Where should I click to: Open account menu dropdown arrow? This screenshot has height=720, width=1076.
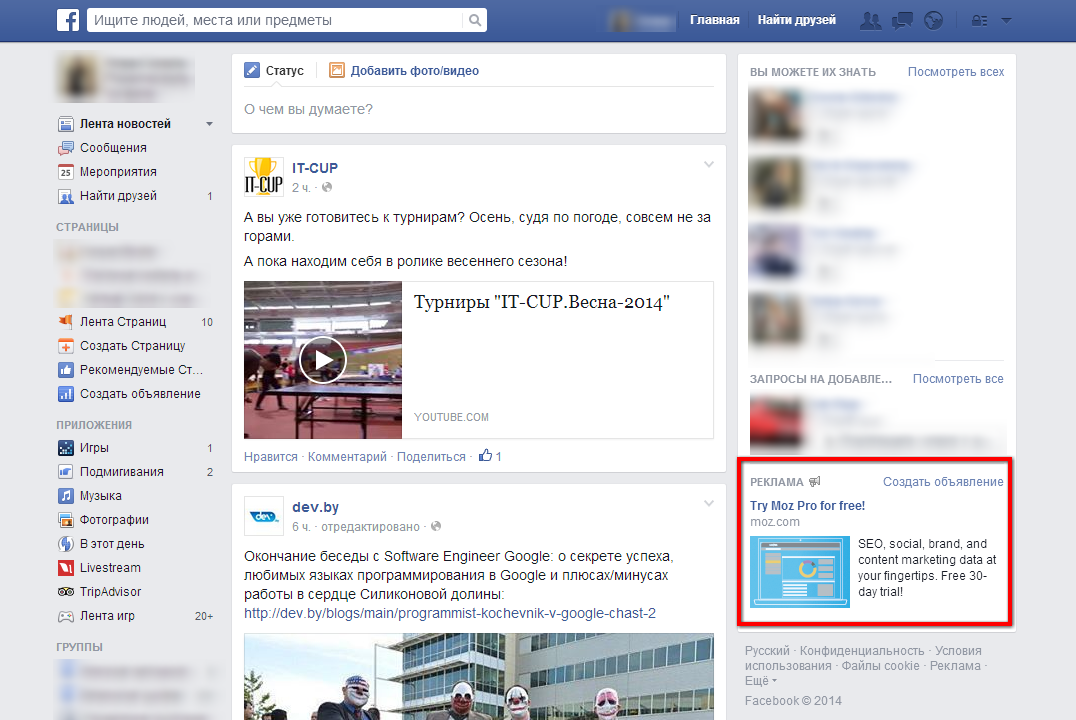(x=1007, y=21)
